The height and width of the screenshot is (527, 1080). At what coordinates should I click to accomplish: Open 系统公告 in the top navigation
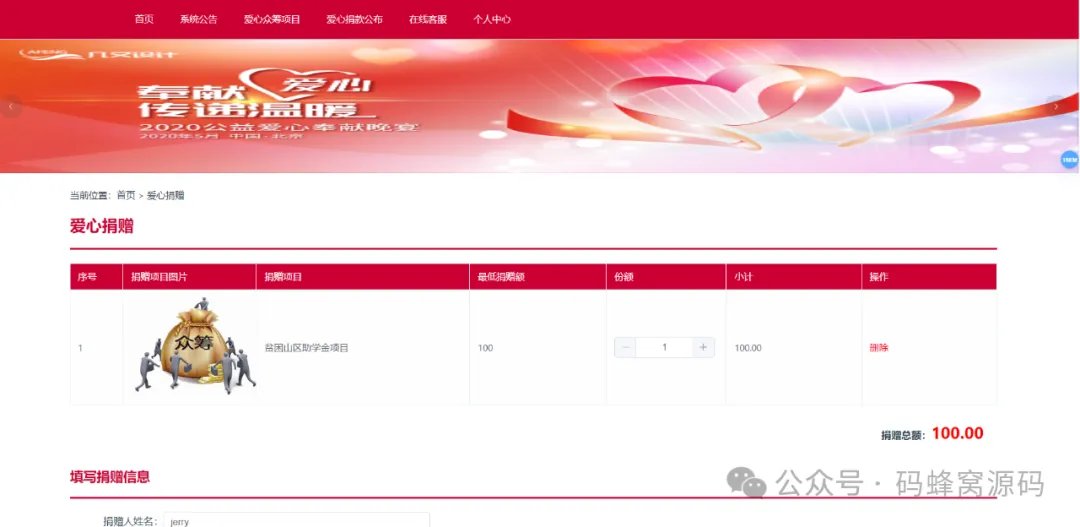click(x=198, y=19)
